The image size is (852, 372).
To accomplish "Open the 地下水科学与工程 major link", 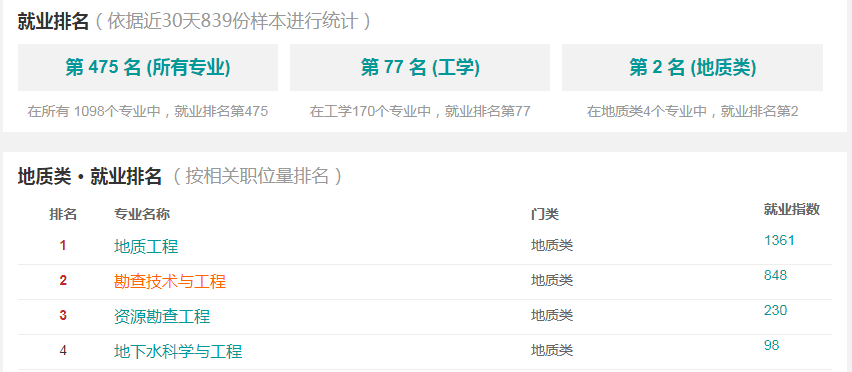I will [x=178, y=351].
